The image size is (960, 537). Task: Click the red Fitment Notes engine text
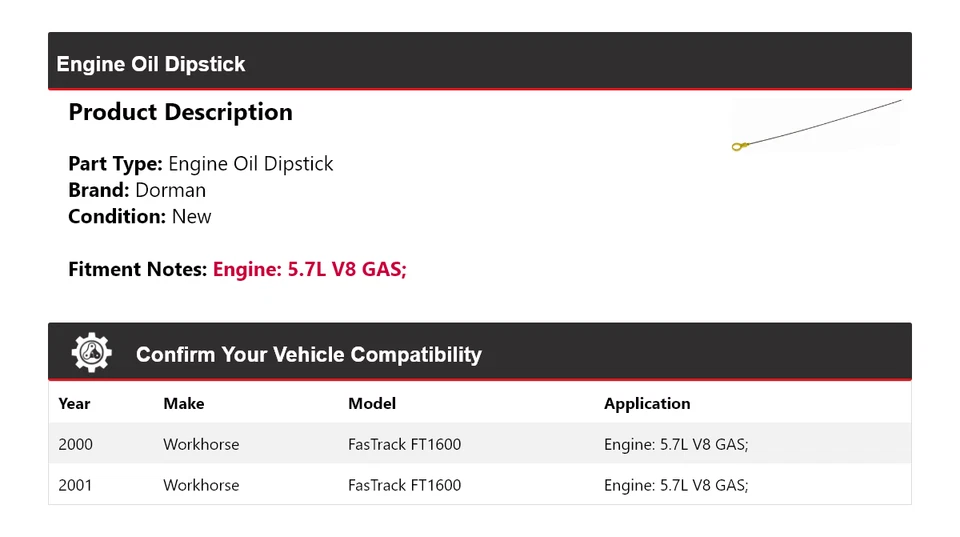pyautogui.click(x=309, y=269)
